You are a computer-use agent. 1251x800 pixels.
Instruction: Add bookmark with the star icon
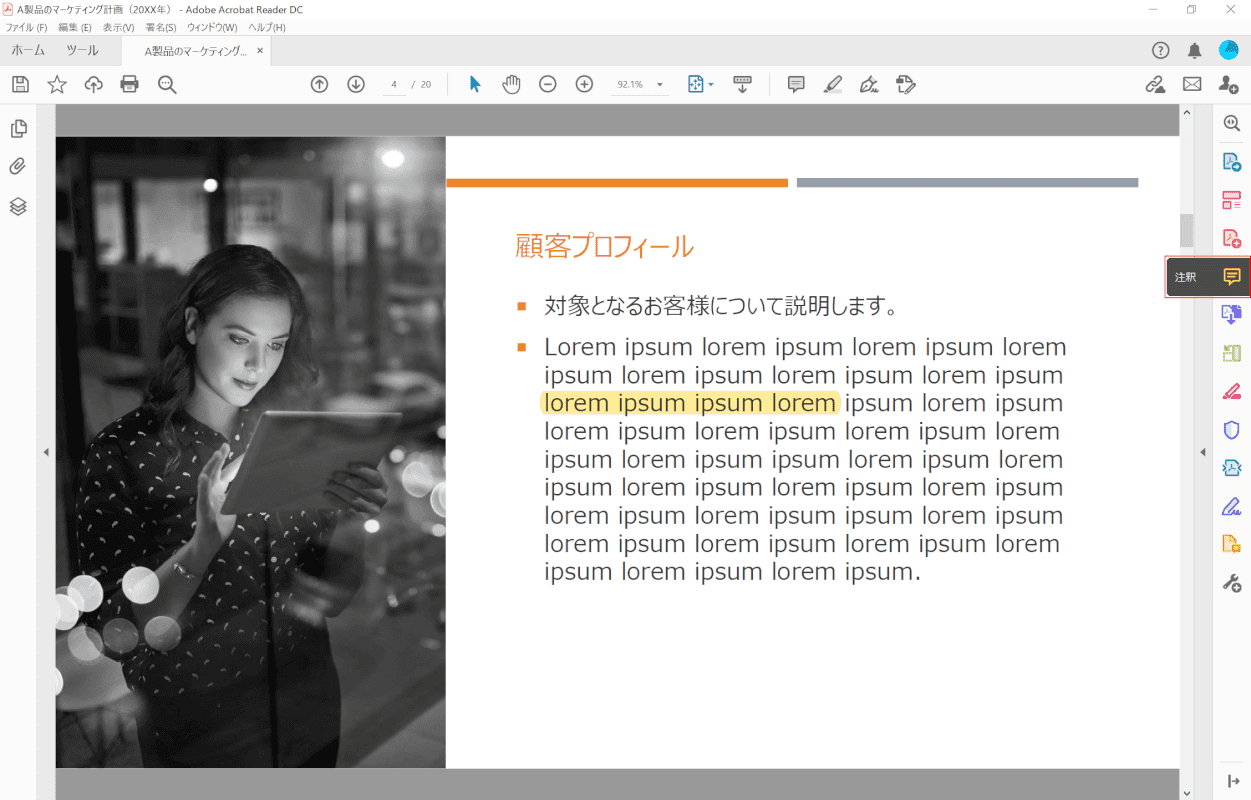[x=57, y=84]
